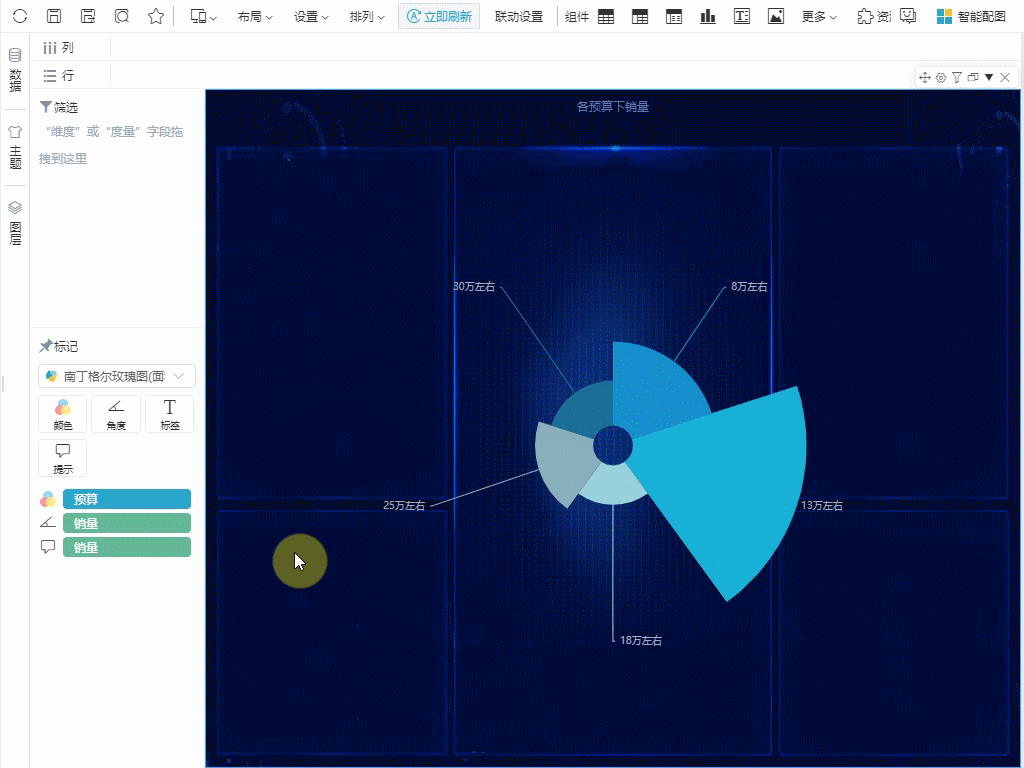Switch to the 图层 layers side tab
The width and height of the screenshot is (1024, 768).
pyautogui.click(x=15, y=223)
